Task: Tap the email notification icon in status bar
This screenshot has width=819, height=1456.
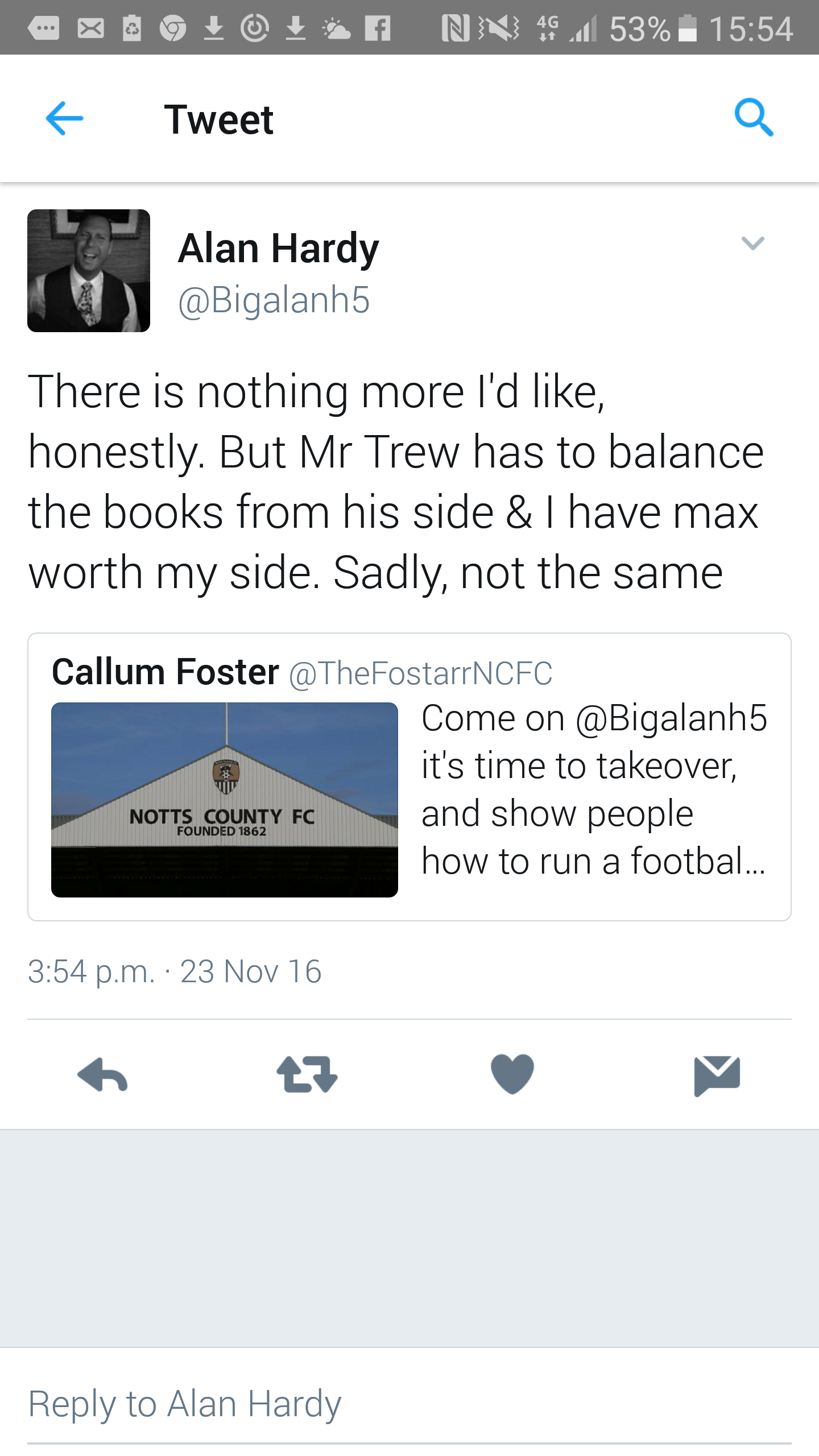Action: [91, 28]
